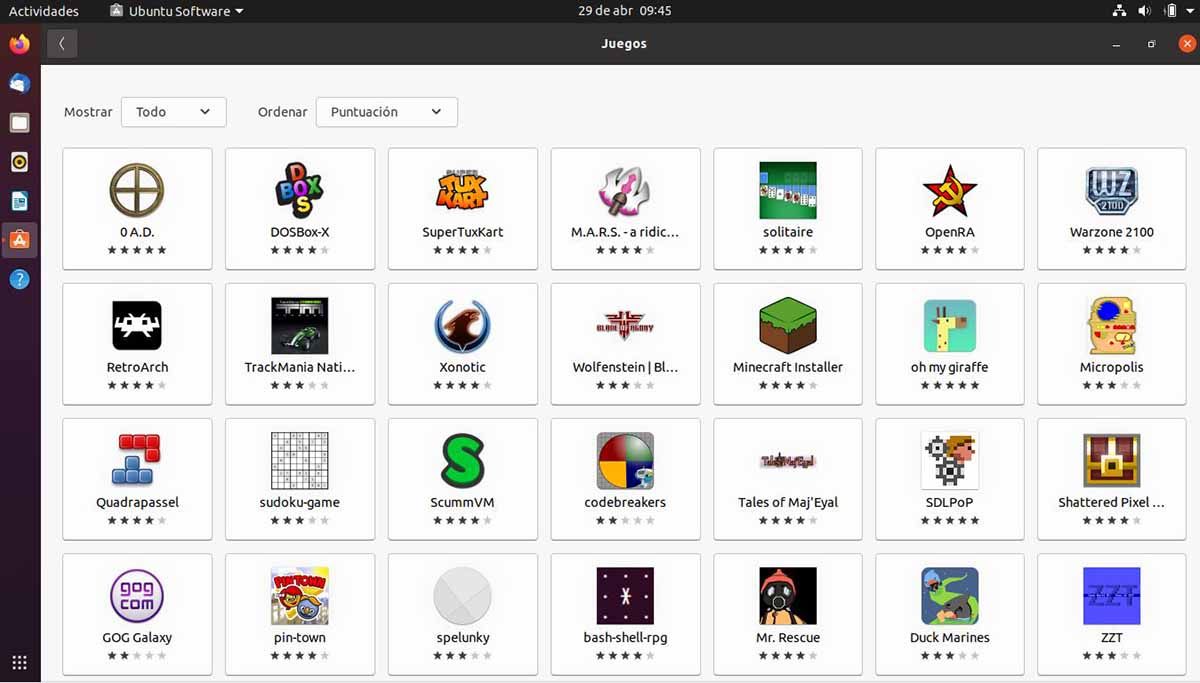This screenshot has width=1200, height=683.
Task: Select the Tales of Maj'Eyal icon
Action: click(788, 460)
